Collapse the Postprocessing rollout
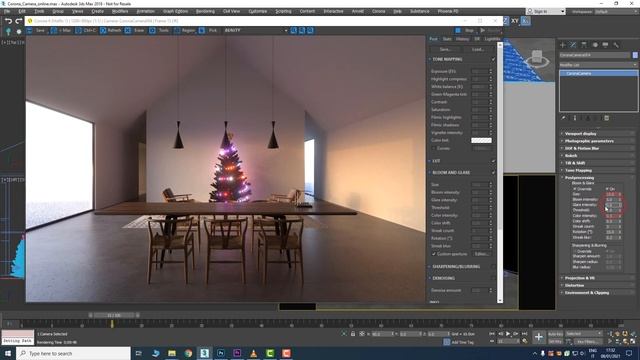 pos(598,178)
